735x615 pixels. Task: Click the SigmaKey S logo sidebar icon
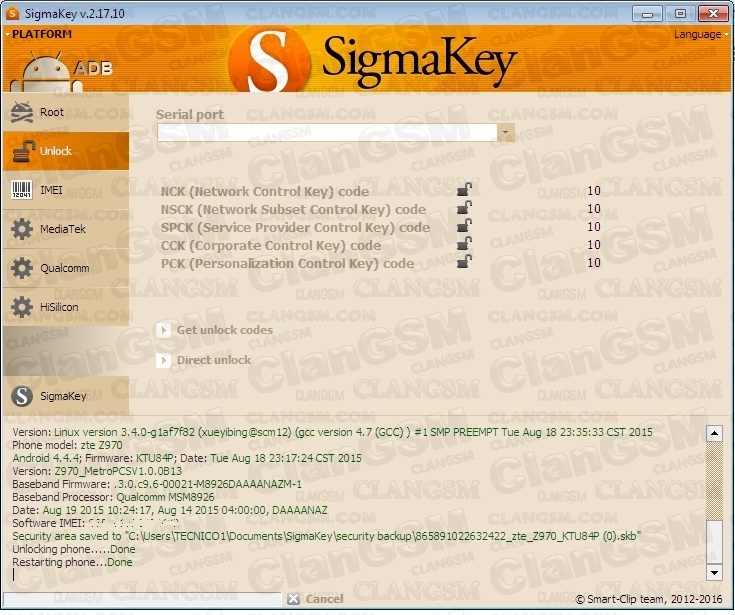click(22, 396)
